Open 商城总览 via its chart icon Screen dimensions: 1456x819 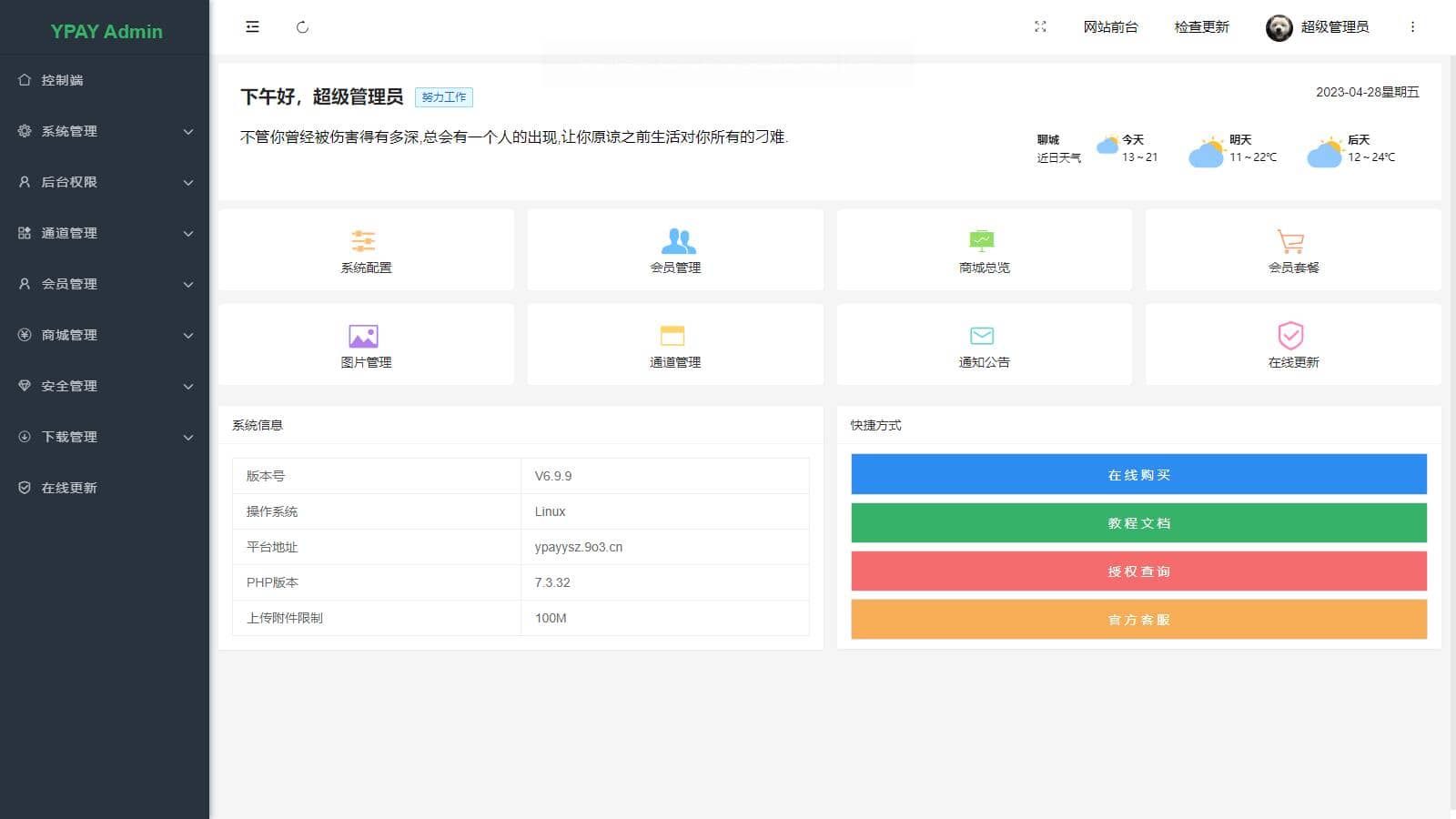[x=983, y=240]
